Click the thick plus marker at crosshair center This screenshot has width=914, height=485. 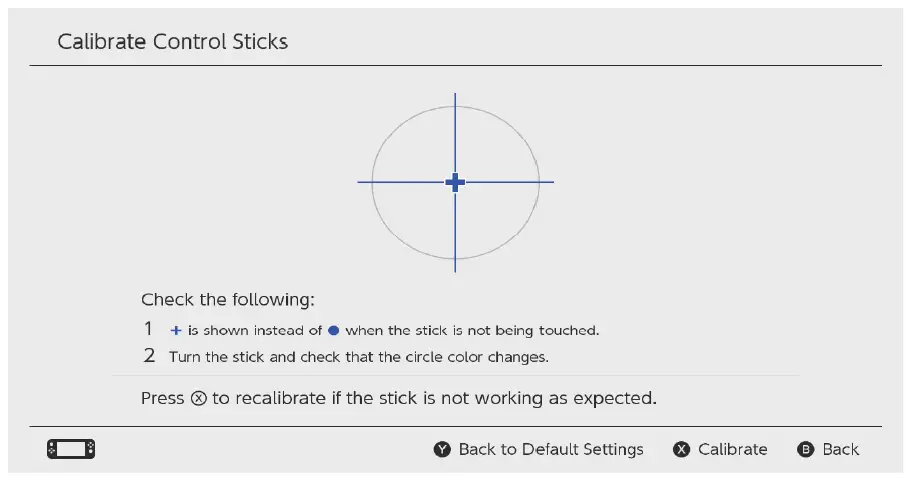(455, 182)
